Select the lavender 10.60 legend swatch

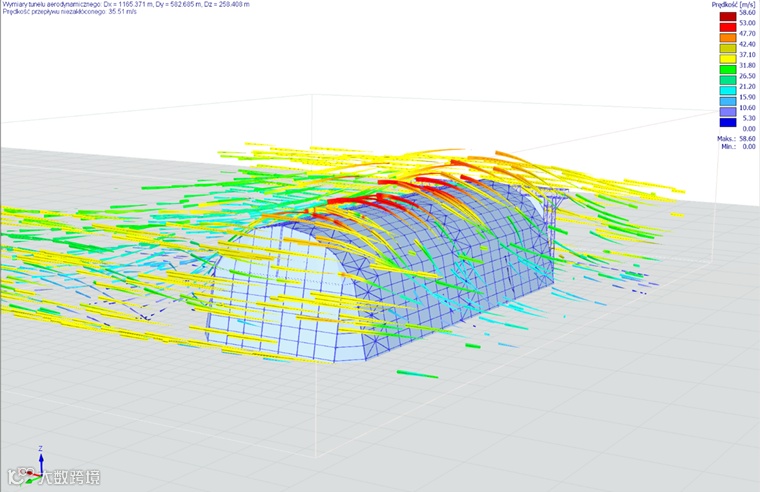pos(728,112)
